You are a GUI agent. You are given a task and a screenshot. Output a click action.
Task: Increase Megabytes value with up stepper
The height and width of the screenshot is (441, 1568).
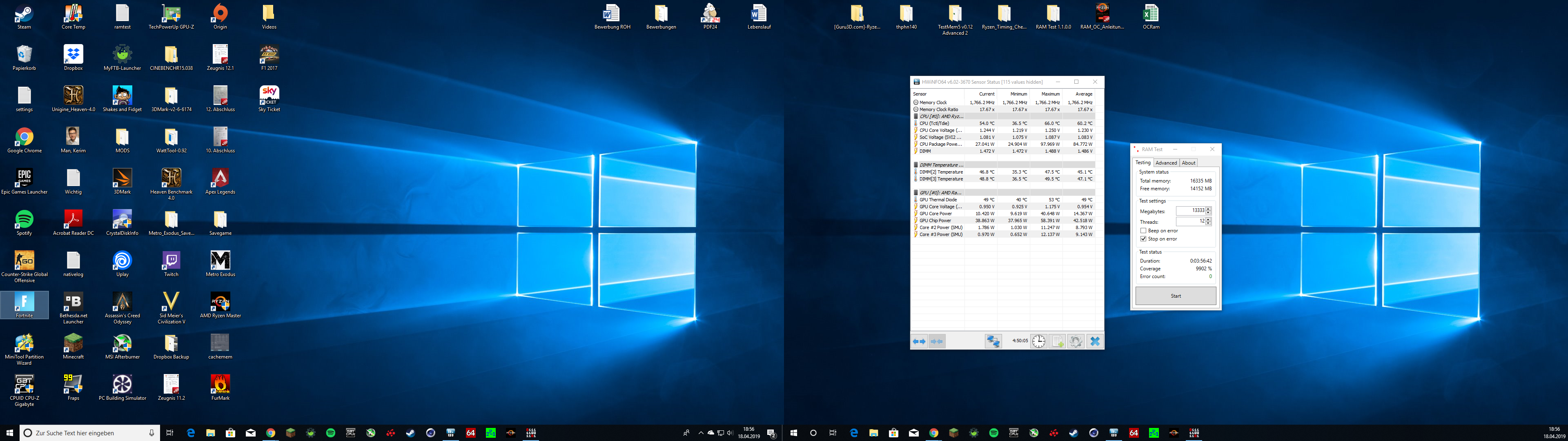click(x=1208, y=208)
